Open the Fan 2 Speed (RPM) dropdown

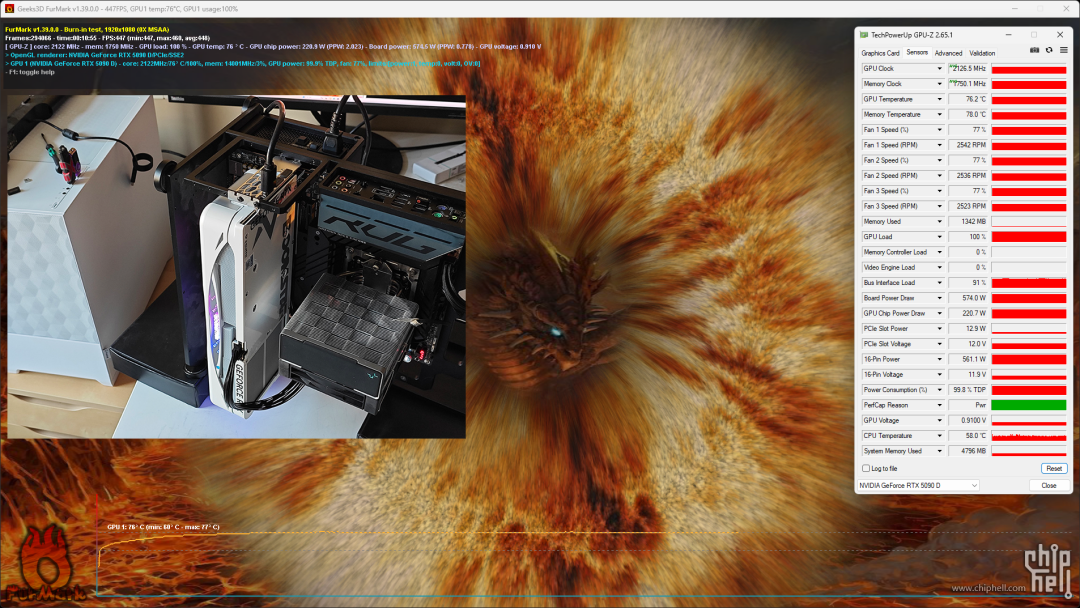(x=939, y=176)
